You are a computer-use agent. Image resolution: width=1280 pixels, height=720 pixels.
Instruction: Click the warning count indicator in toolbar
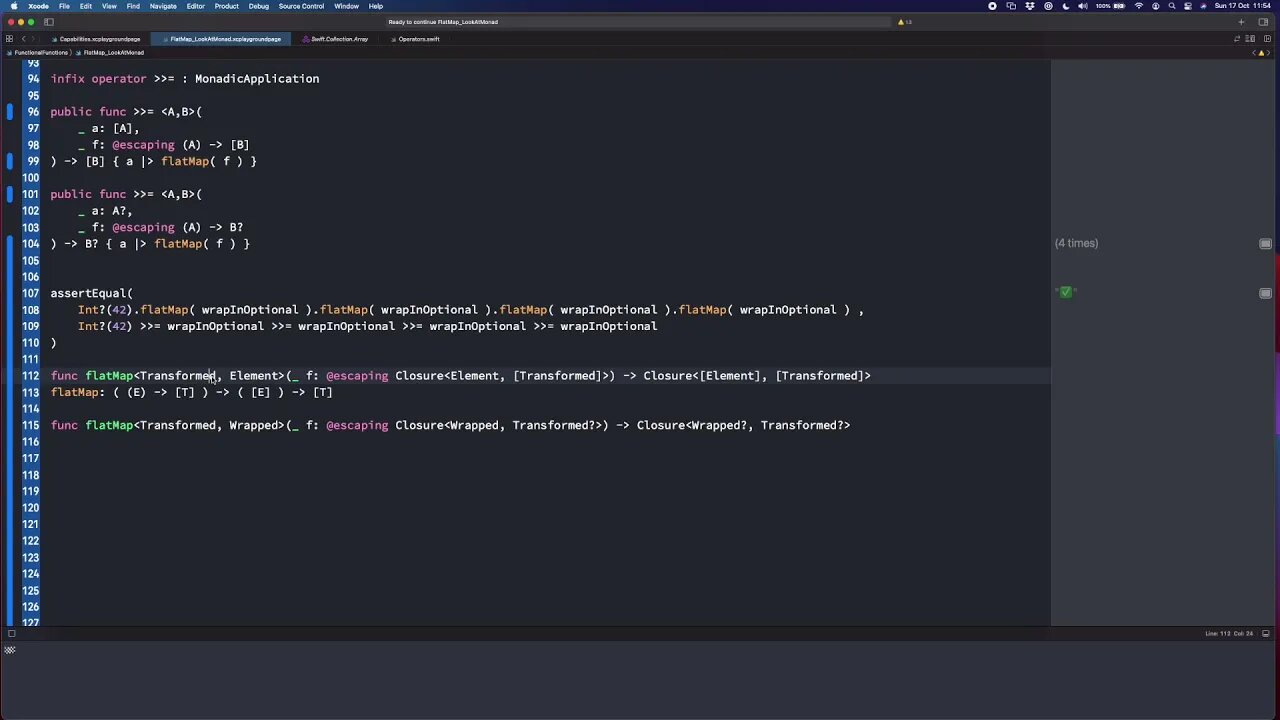coord(904,22)
